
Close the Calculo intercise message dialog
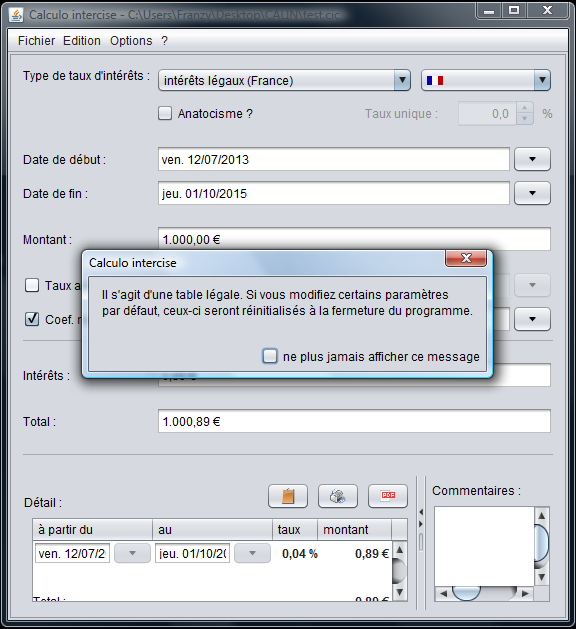point(466,258)
